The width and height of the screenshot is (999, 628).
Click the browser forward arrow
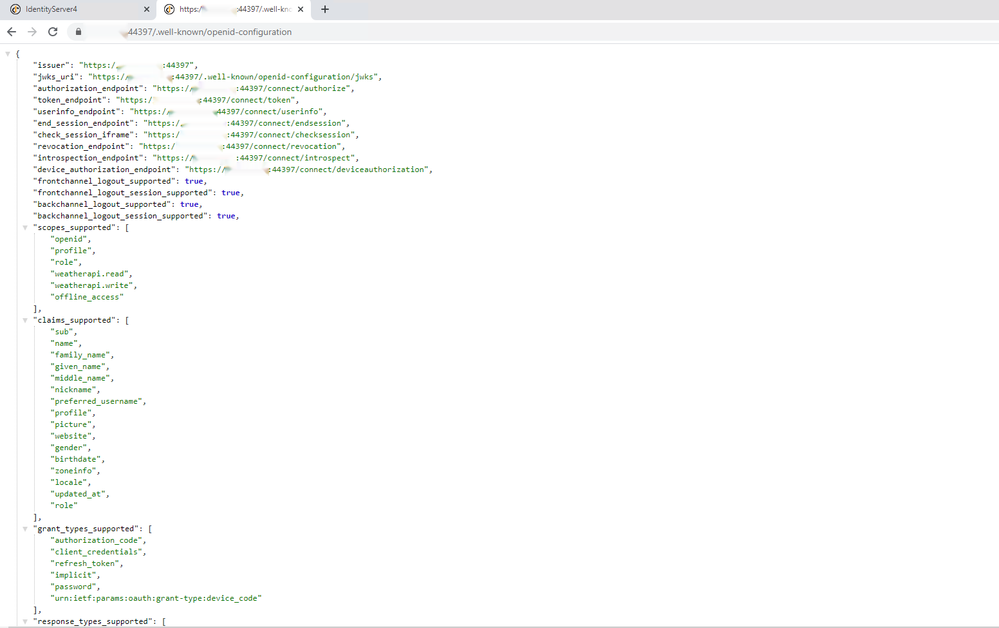point(32,32)
